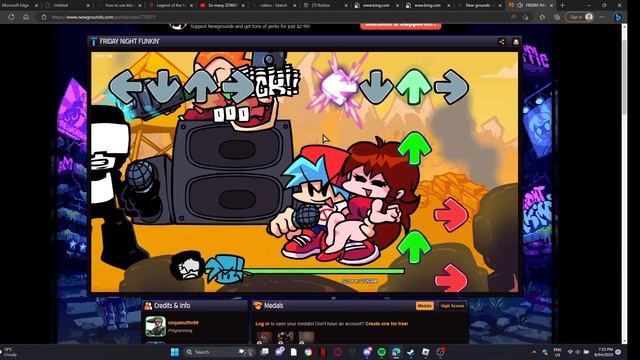Click the Medals trophy icon
Screen dimensions: 640x360
coord(258,305)
